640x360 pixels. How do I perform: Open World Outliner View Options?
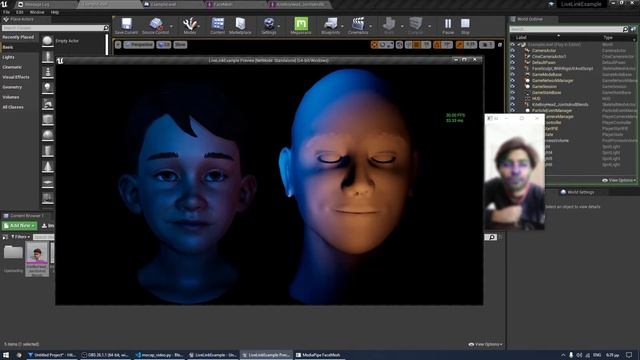pyautogui.click(x=619, y=180)
